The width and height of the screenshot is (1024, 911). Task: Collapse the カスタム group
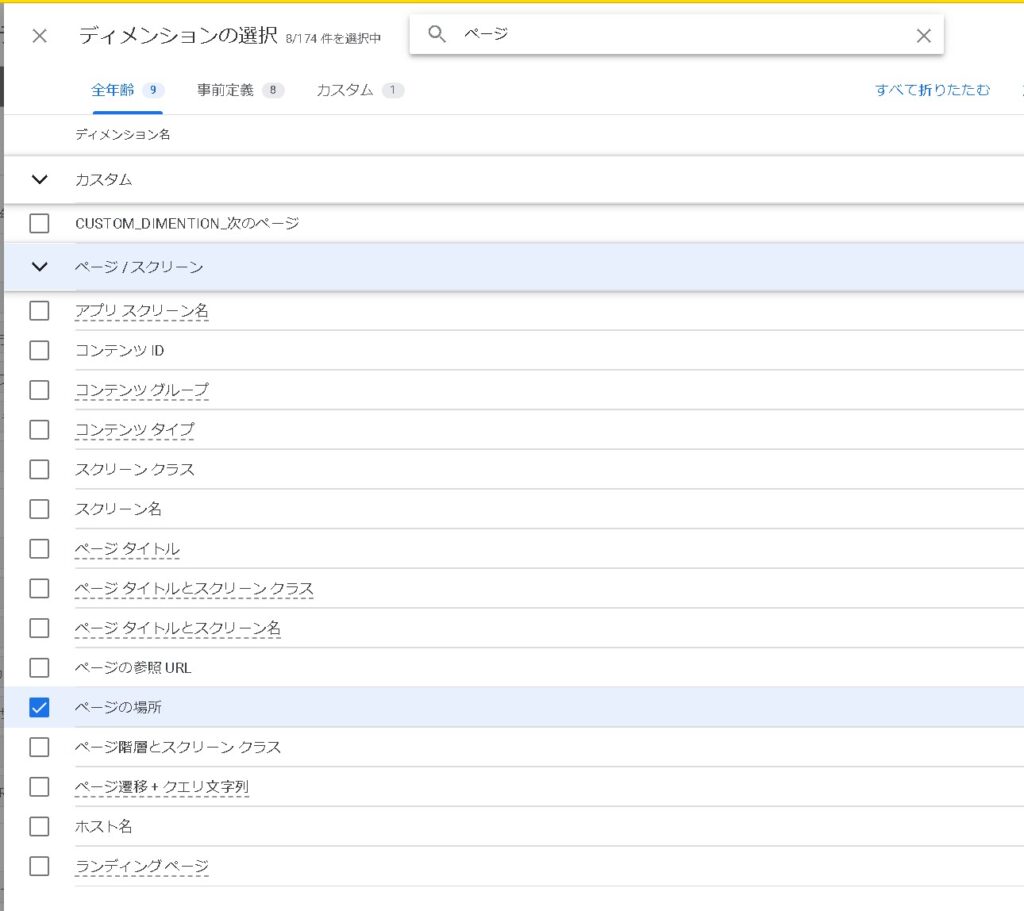tap(40, 180)
